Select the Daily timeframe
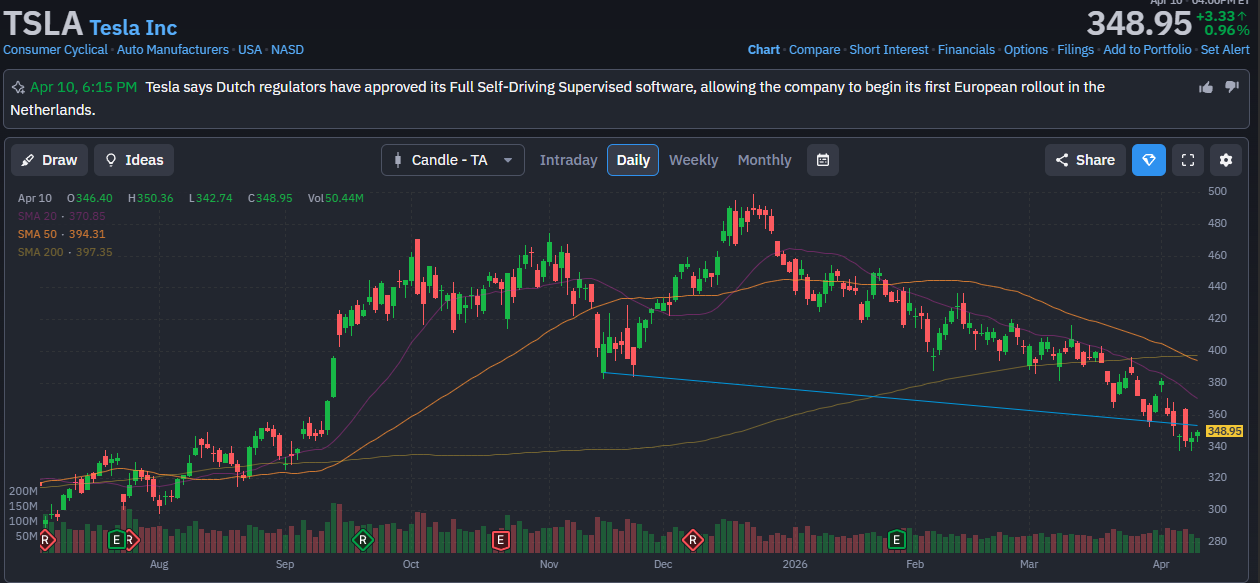Viewport: 1260px width, 583px height. tap(633, 160)
